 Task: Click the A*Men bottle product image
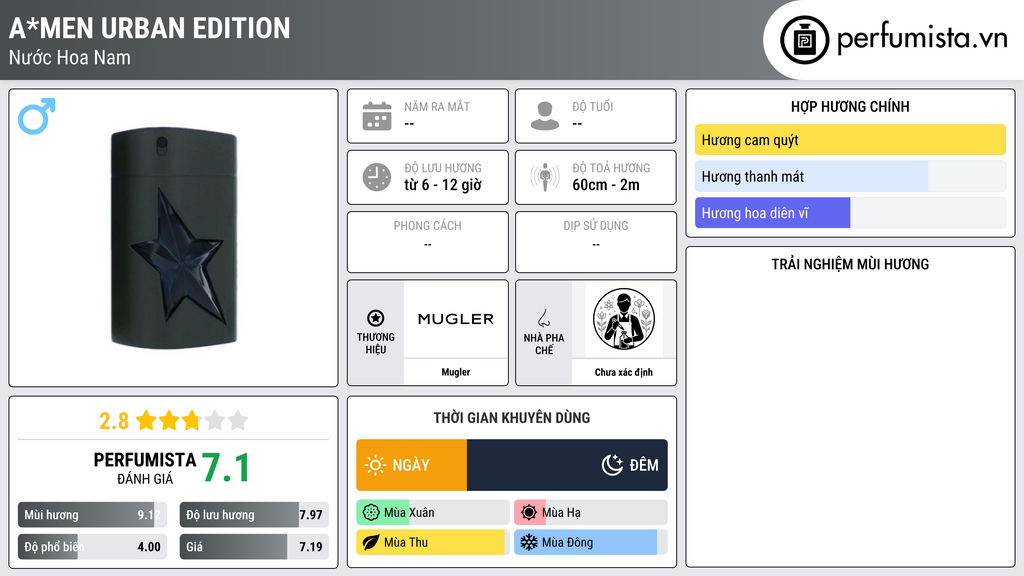click(174, 238)
